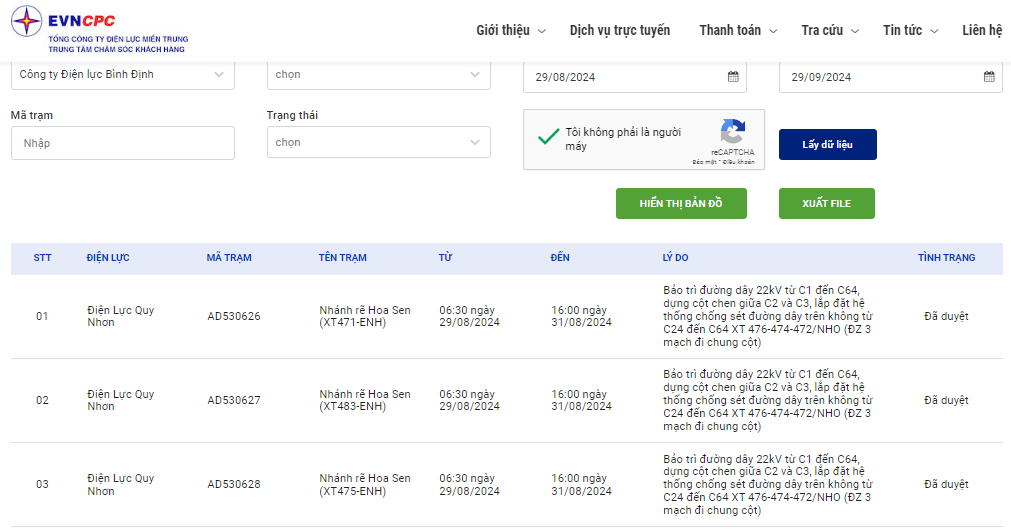This screenshot has height=529, width=1011.
Task: Open the Tin tức menu
Action: (910, 30)
